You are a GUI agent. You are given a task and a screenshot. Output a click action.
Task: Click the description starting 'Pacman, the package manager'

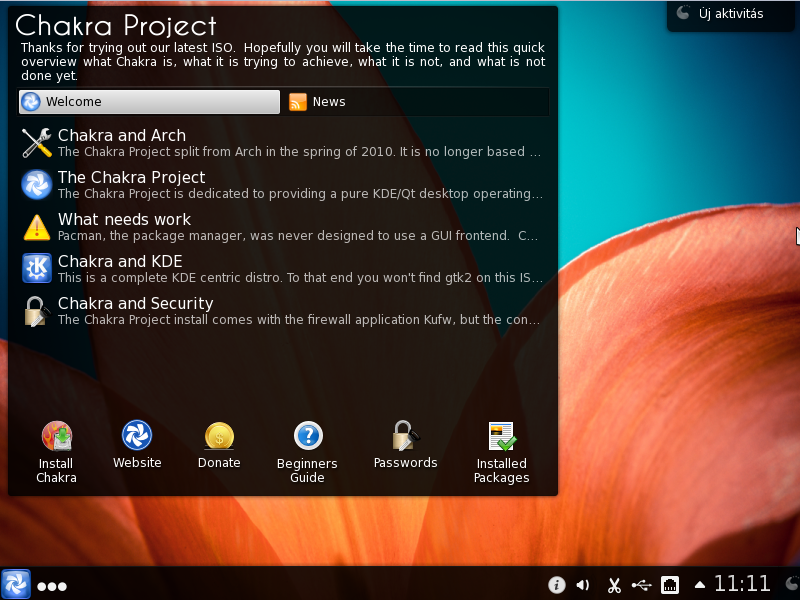click(x=298, y=236)
